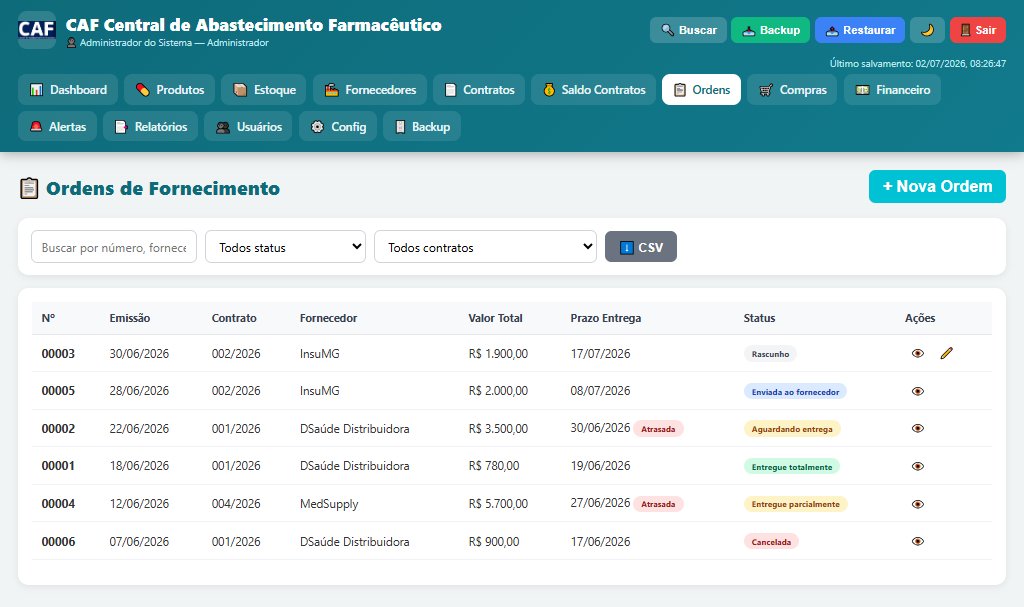This screenshot has width=1024, height=607.
Task: View order 00002 using eye icon
Action: coord(918,429)
